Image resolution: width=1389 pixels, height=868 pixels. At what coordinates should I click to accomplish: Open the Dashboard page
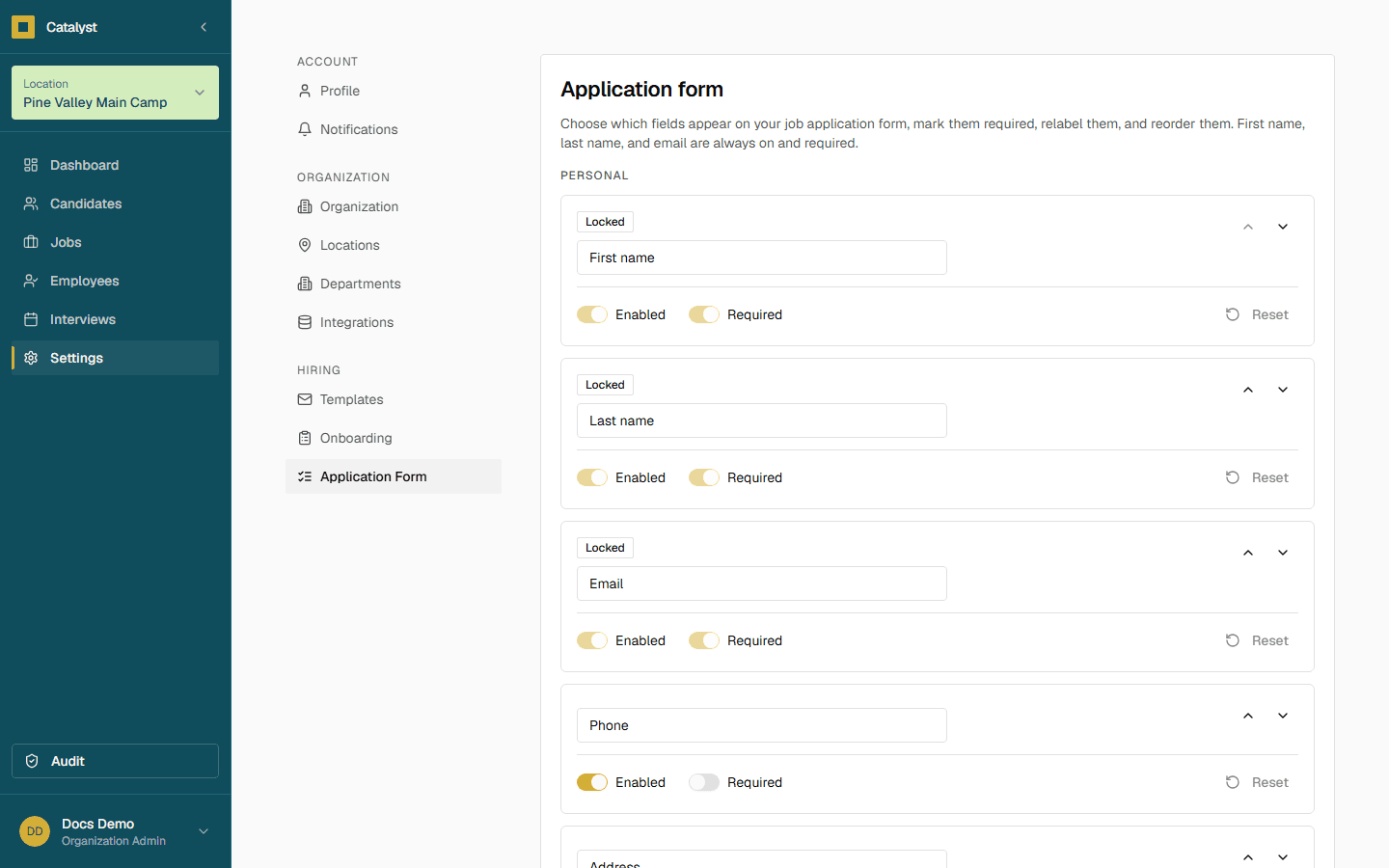(115, 165)
